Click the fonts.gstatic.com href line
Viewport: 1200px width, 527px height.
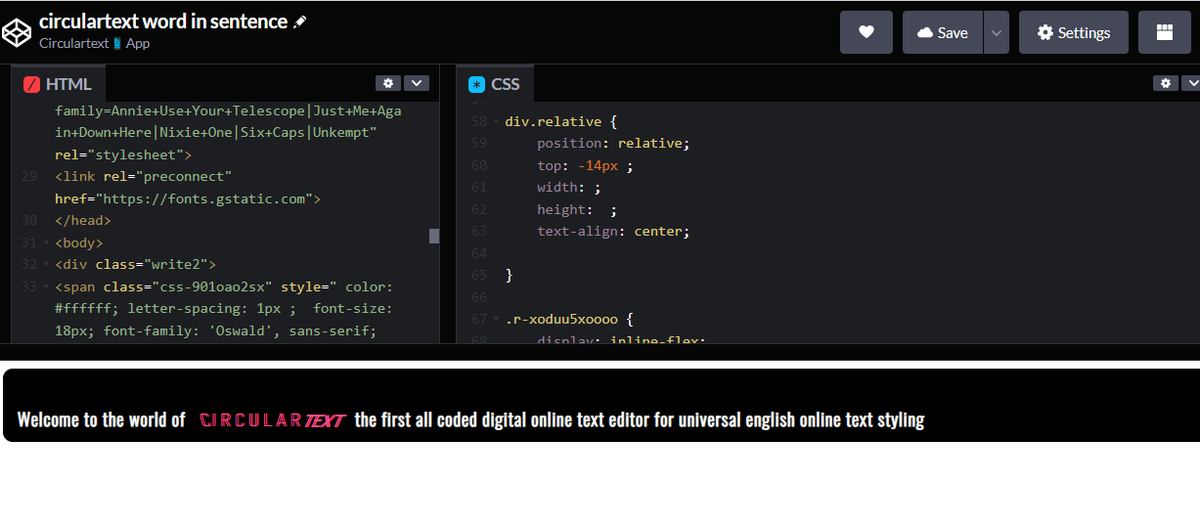pyautogui.click(x=187, y=199)
